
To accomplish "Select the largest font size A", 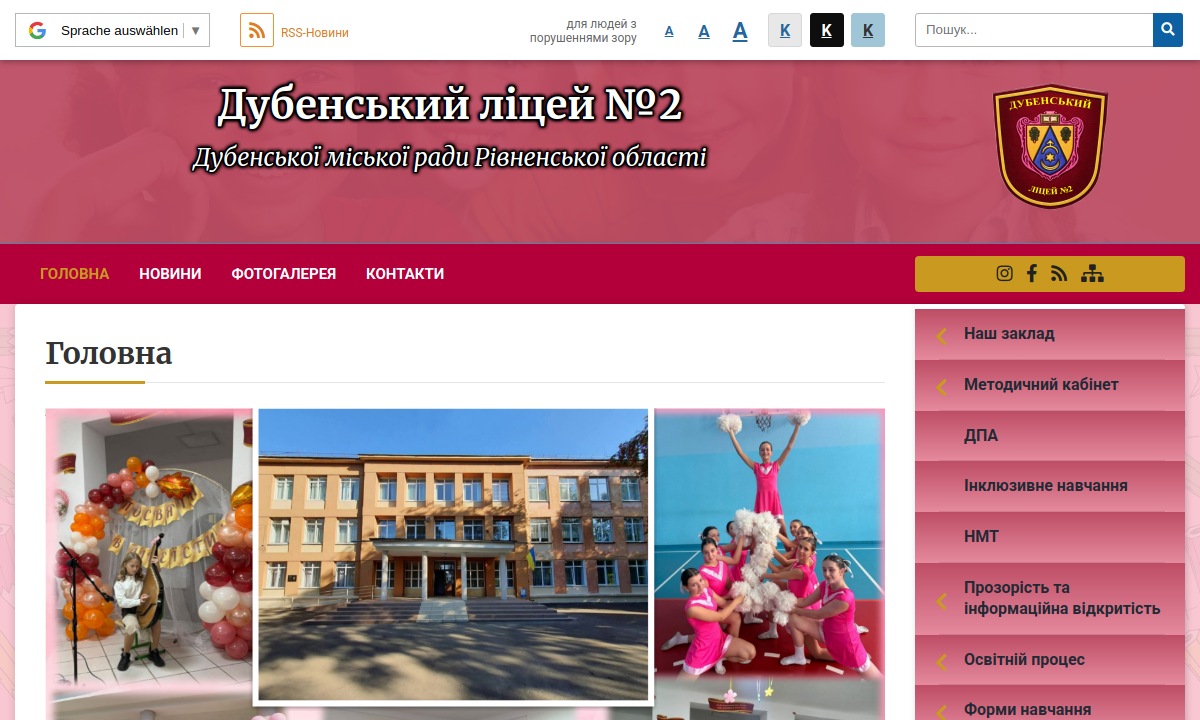I will pyautogui.click(x=740, y=31).
